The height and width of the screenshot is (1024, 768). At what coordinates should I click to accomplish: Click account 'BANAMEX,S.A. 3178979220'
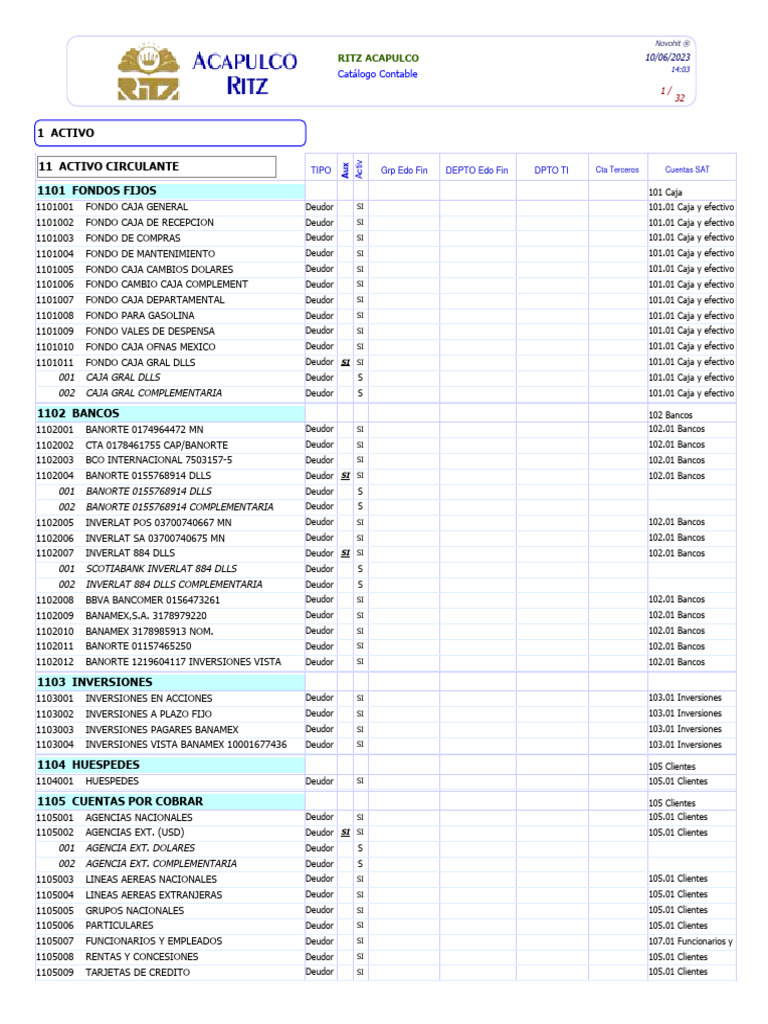tap(146, 616)
